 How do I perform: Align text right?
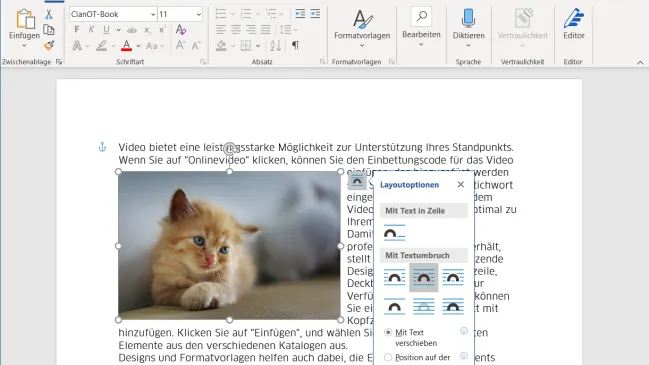click(251, 29)
